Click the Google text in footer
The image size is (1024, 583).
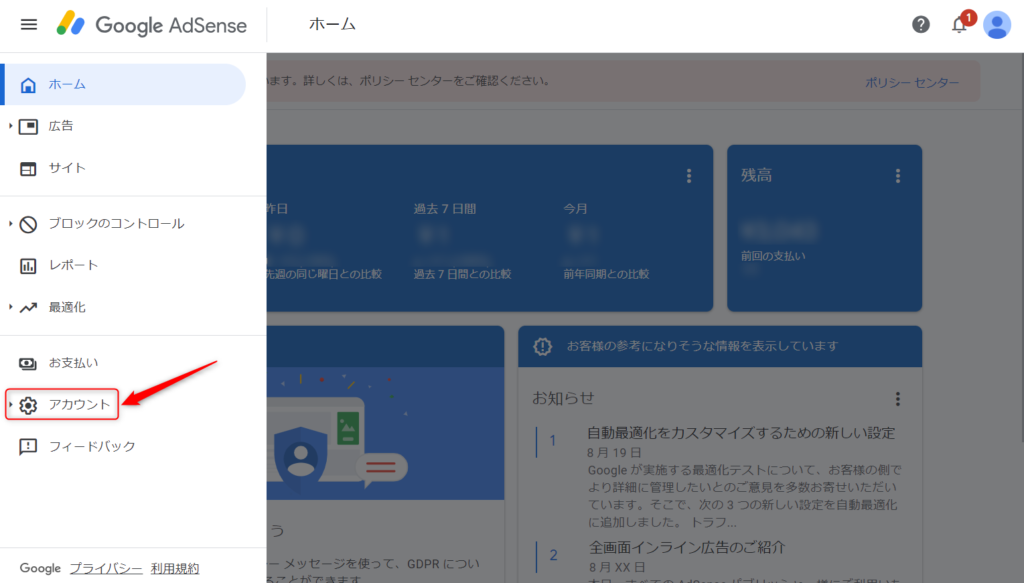40,568
